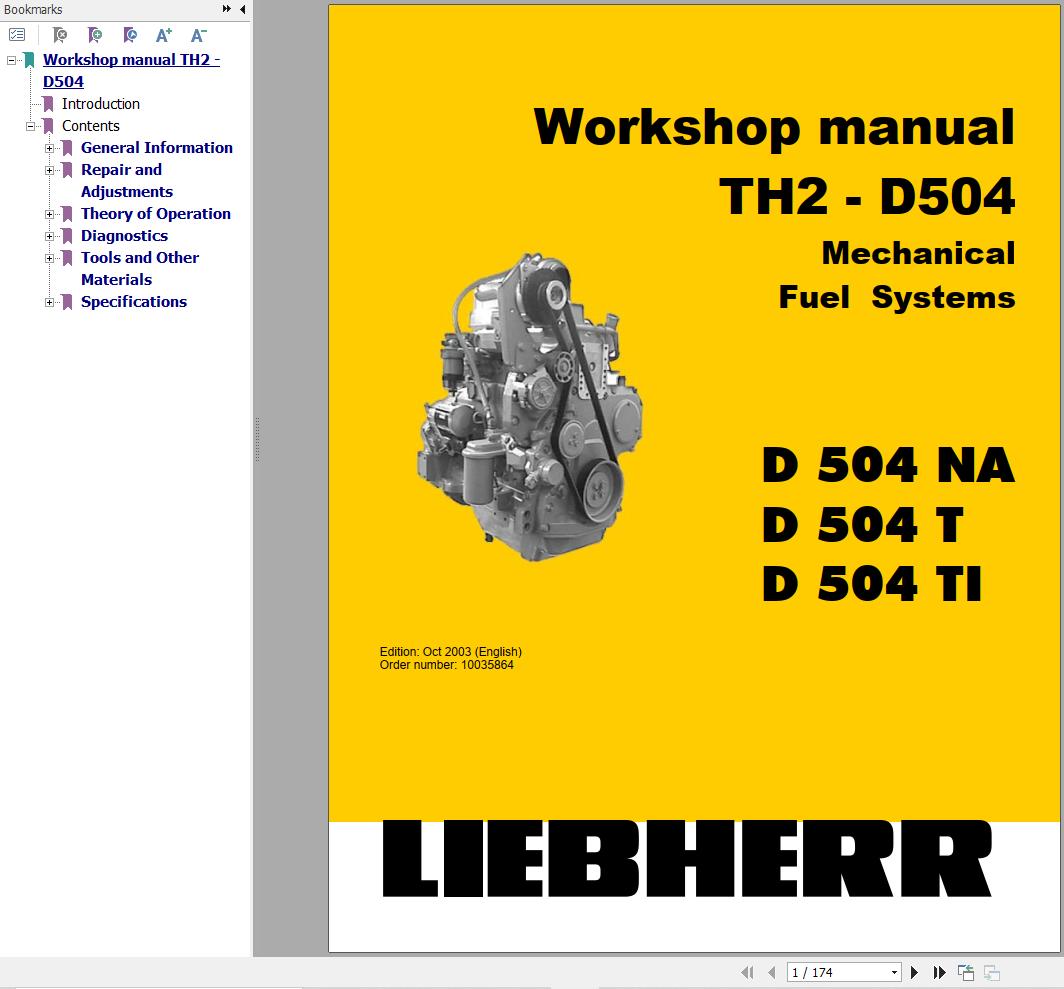
Task: Increase bookmark font size with A+
Action: (164, 35)
